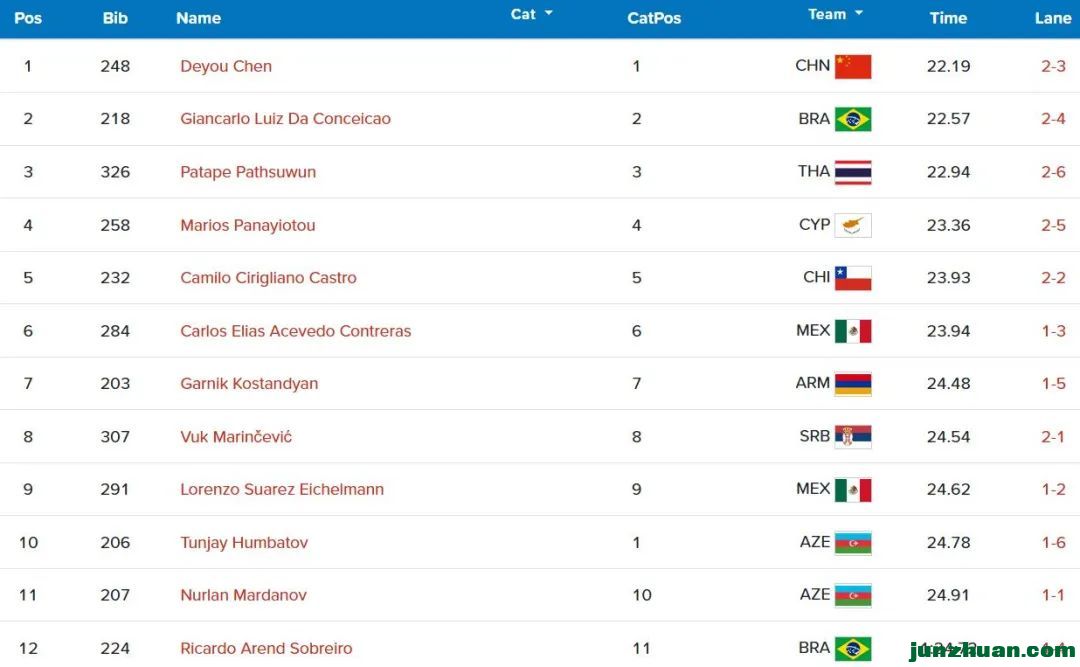The width and height of the screenshot is (1080, 667).
Task: Click Azerbaijan flag in Tunjay Humbatov's row
Action: 853,543
